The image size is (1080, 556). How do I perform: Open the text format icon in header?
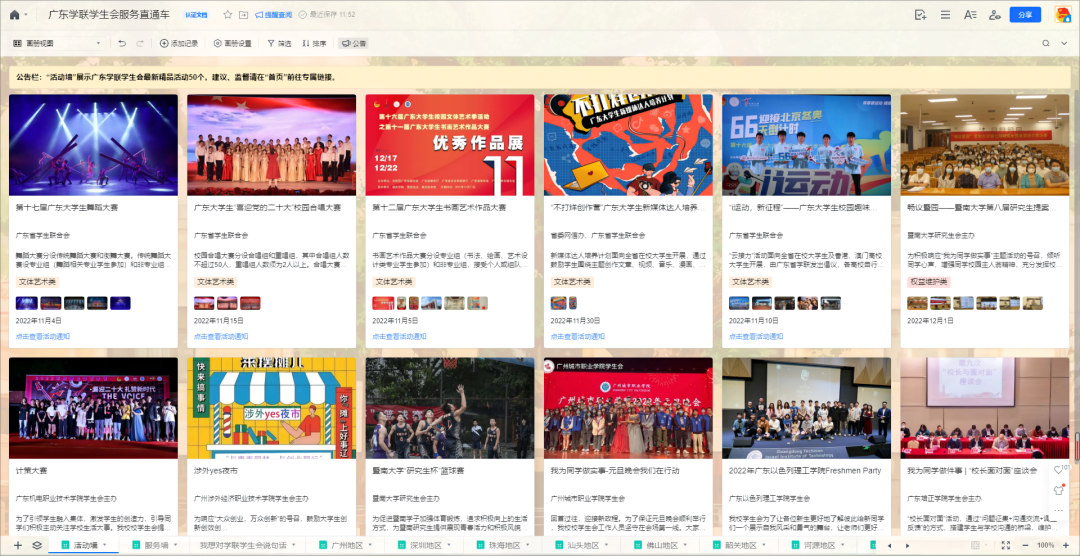coord(970,14)
